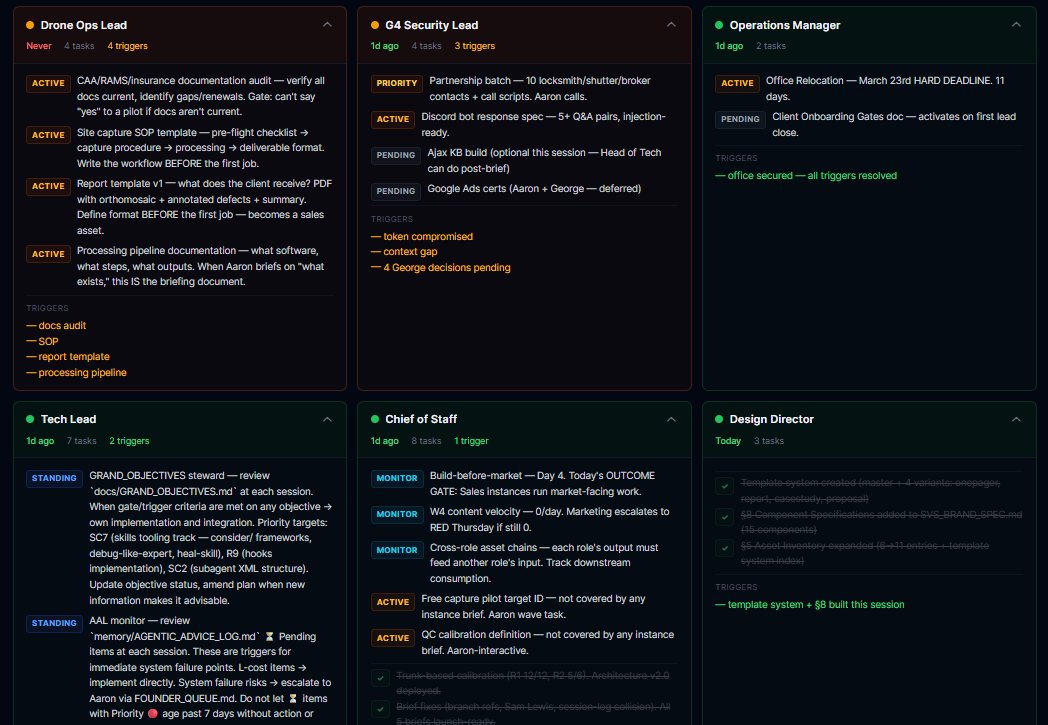Select the 'docs audit' trigger
This screenshot has height=725, width=1048.
(56, 325)
